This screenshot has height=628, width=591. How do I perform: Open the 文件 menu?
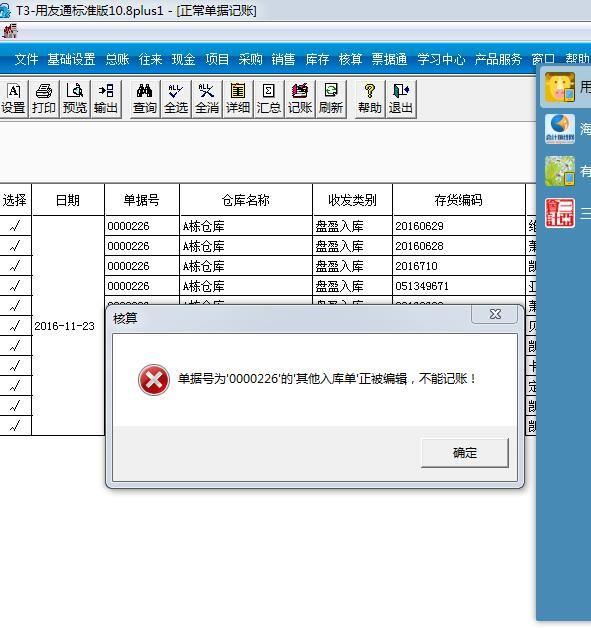(x=26, y=59)
